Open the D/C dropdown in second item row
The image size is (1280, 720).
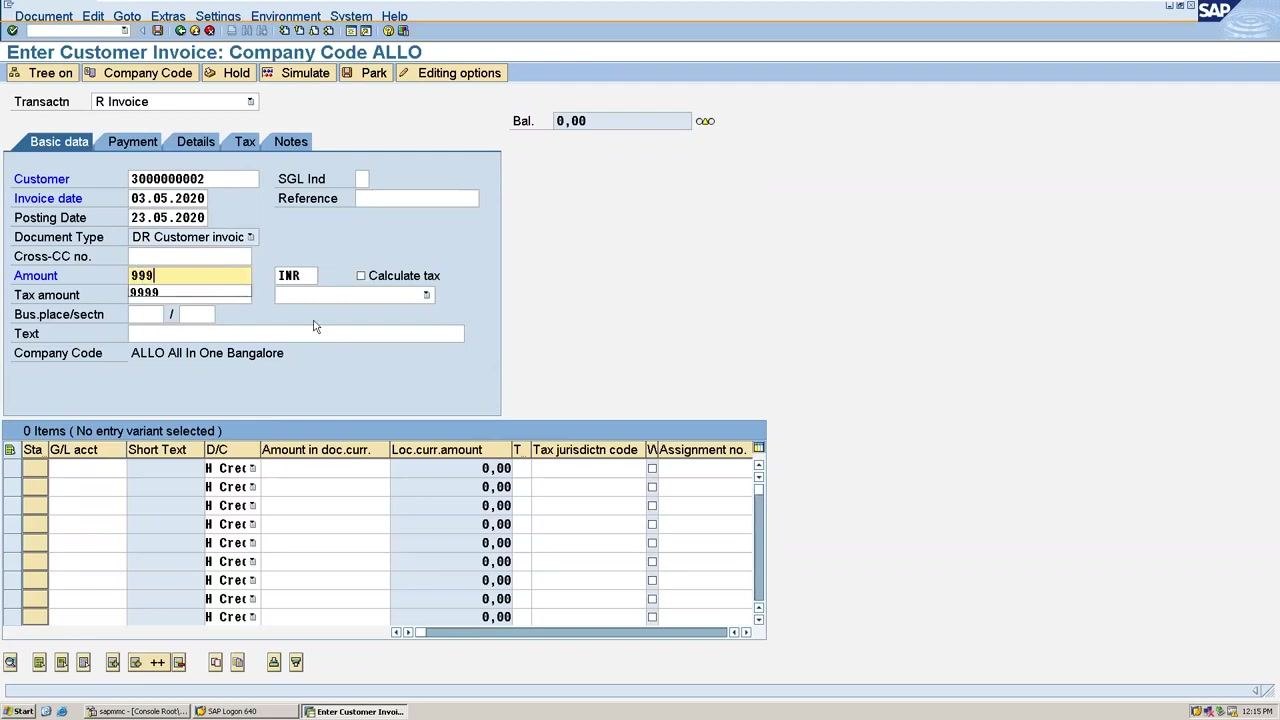click(252, 487)
